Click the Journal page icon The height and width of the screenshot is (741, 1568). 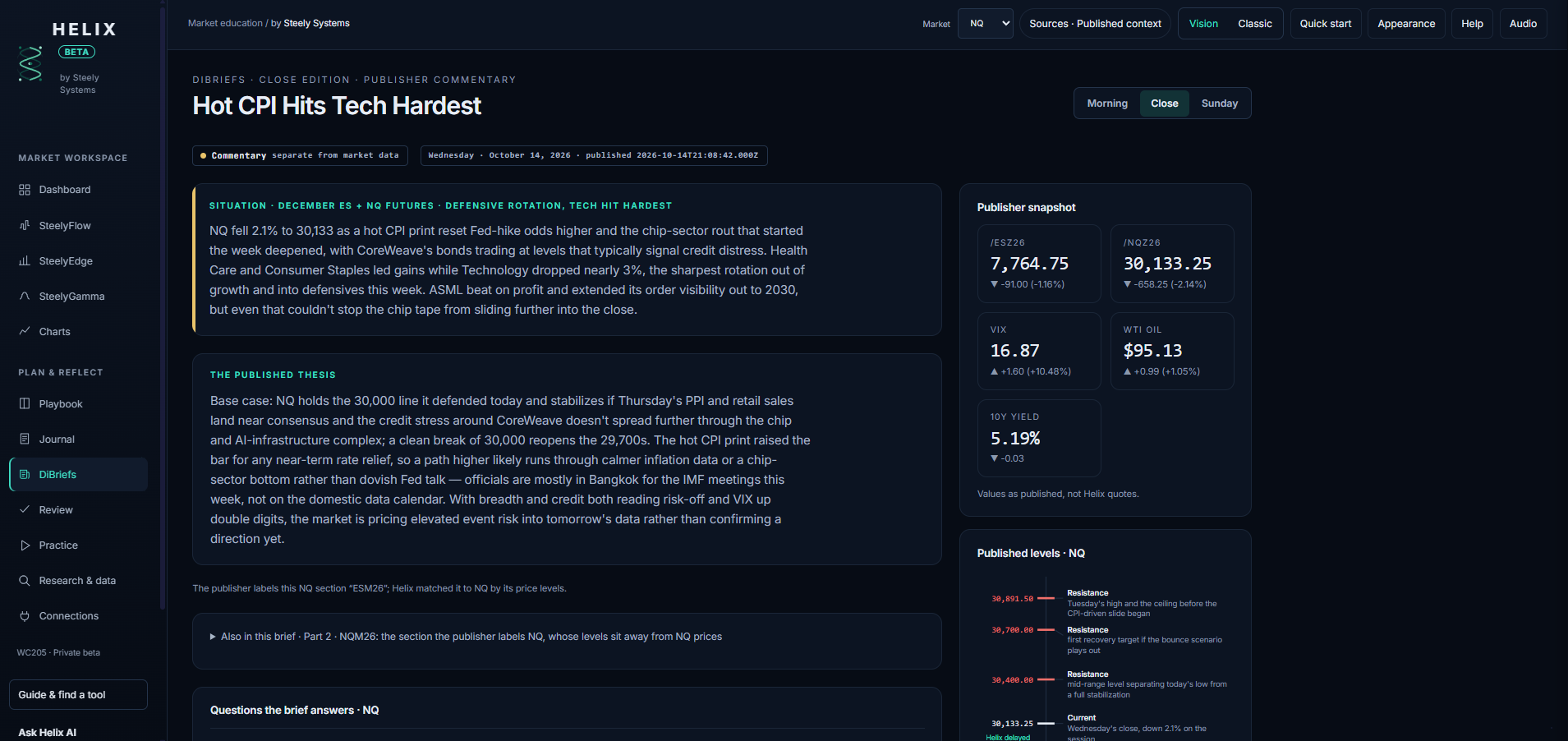(25, 439)
